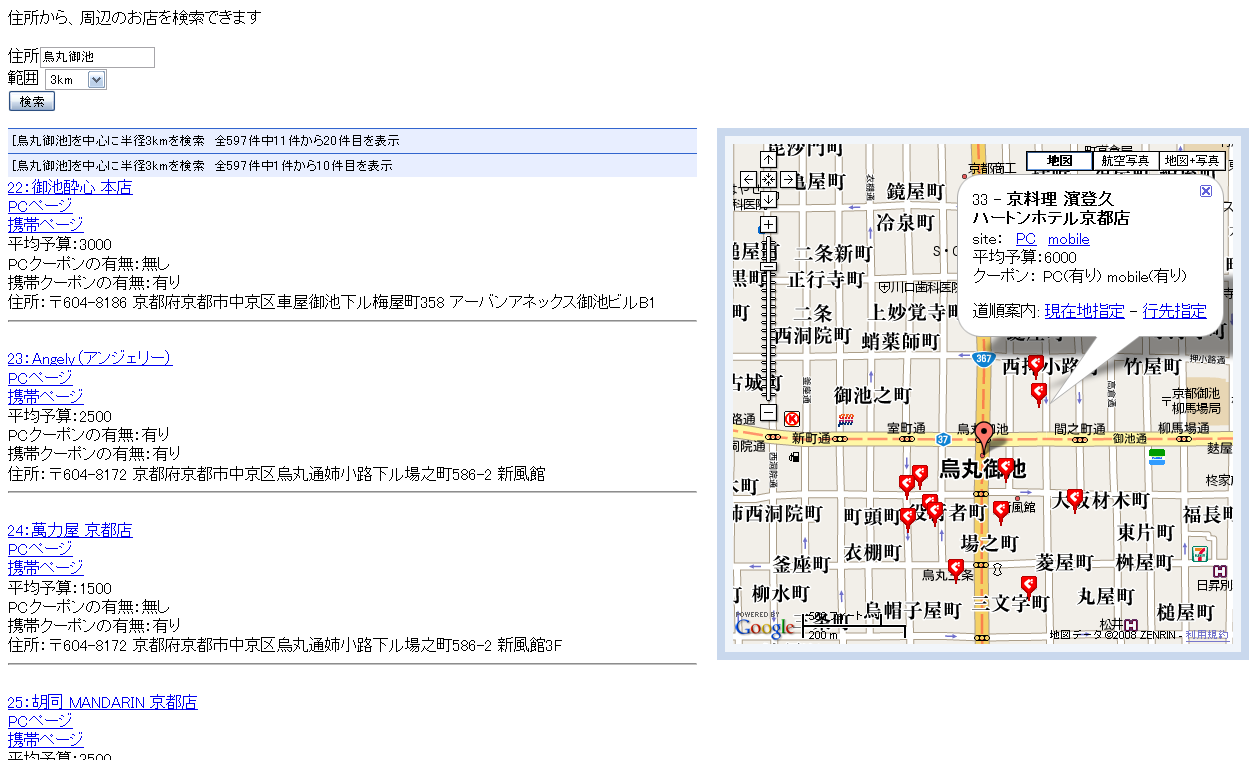Open the mobile site link in balloon
This screenshot has width=1255, height=760.
[1068, 239]
